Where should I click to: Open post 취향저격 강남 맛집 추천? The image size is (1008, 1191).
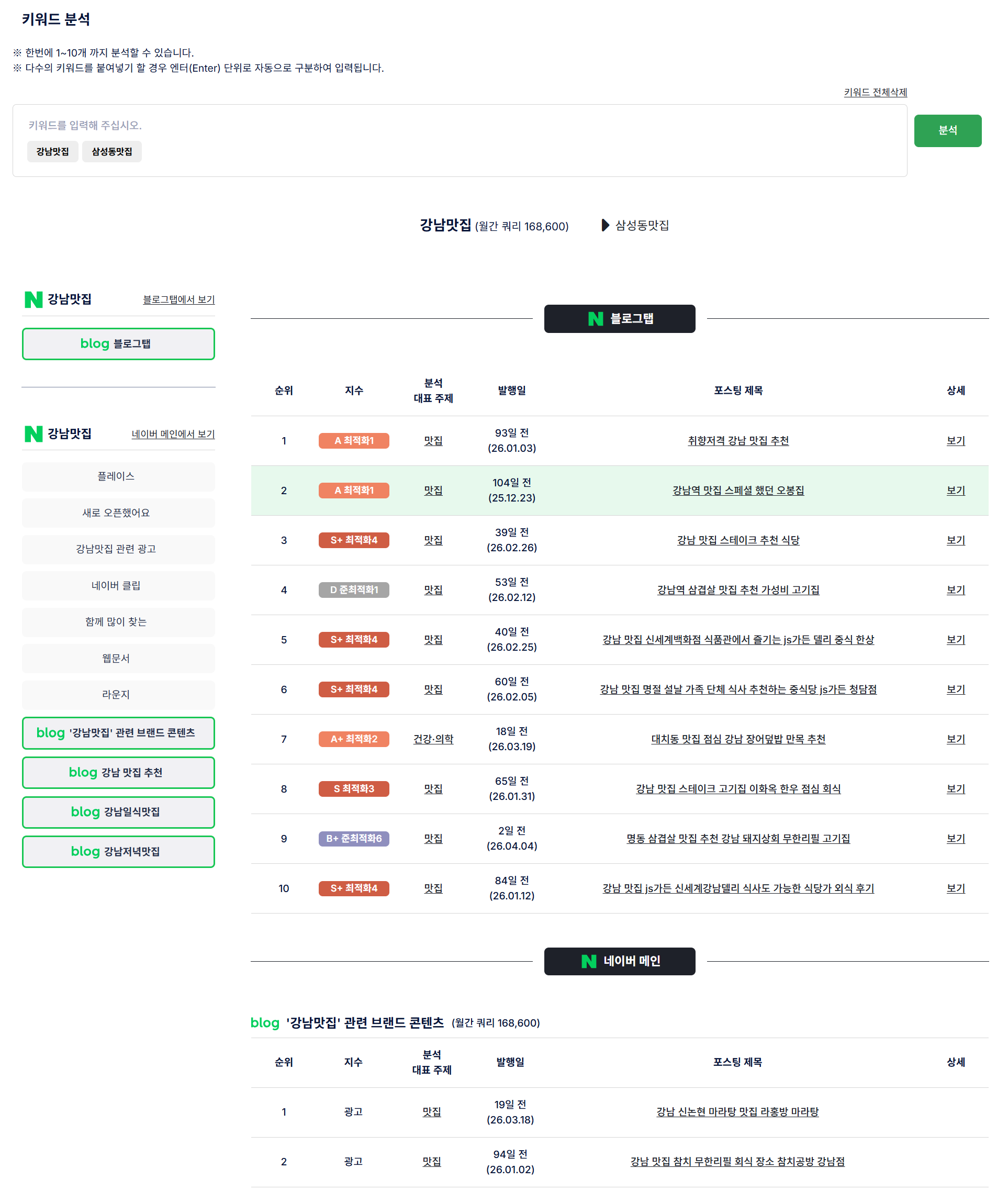pyautogui.click(x=738, y=441)
